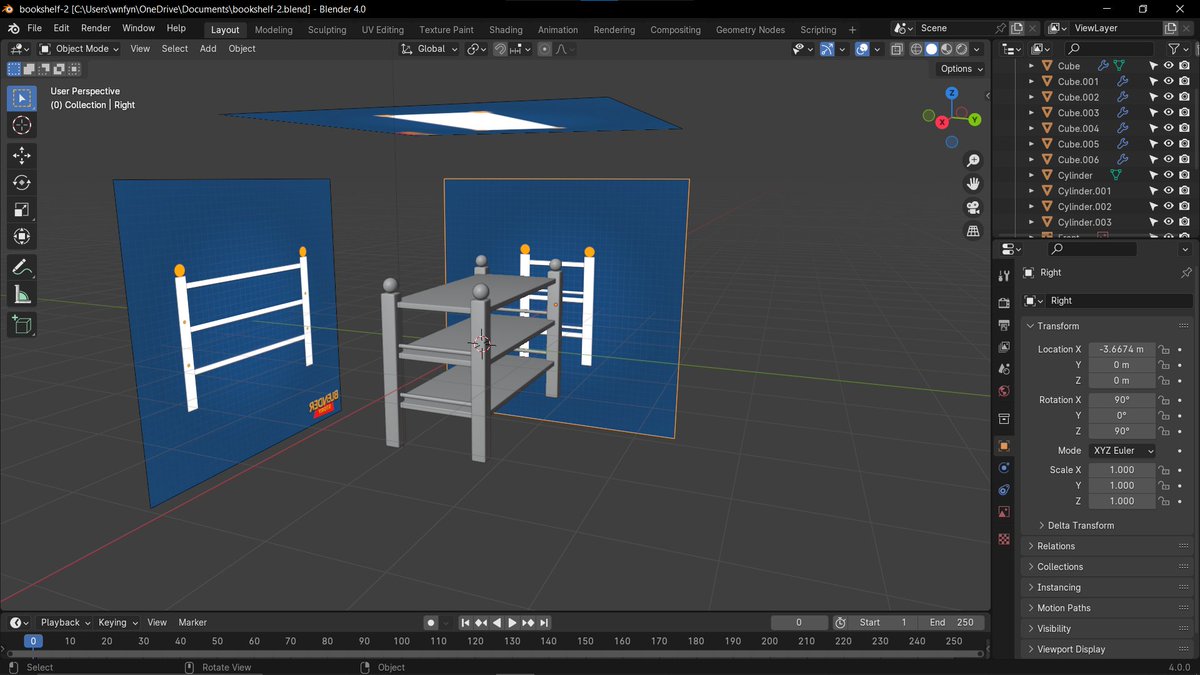Open the Texture properties tab
Screen dimensions: 1200x675
(1004, 539)
